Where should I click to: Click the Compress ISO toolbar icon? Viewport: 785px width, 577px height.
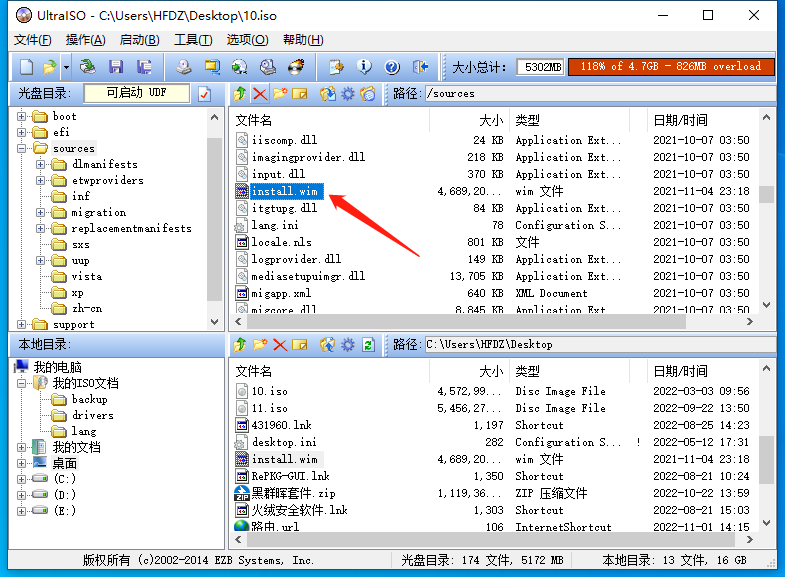click(x=212, y=67)
